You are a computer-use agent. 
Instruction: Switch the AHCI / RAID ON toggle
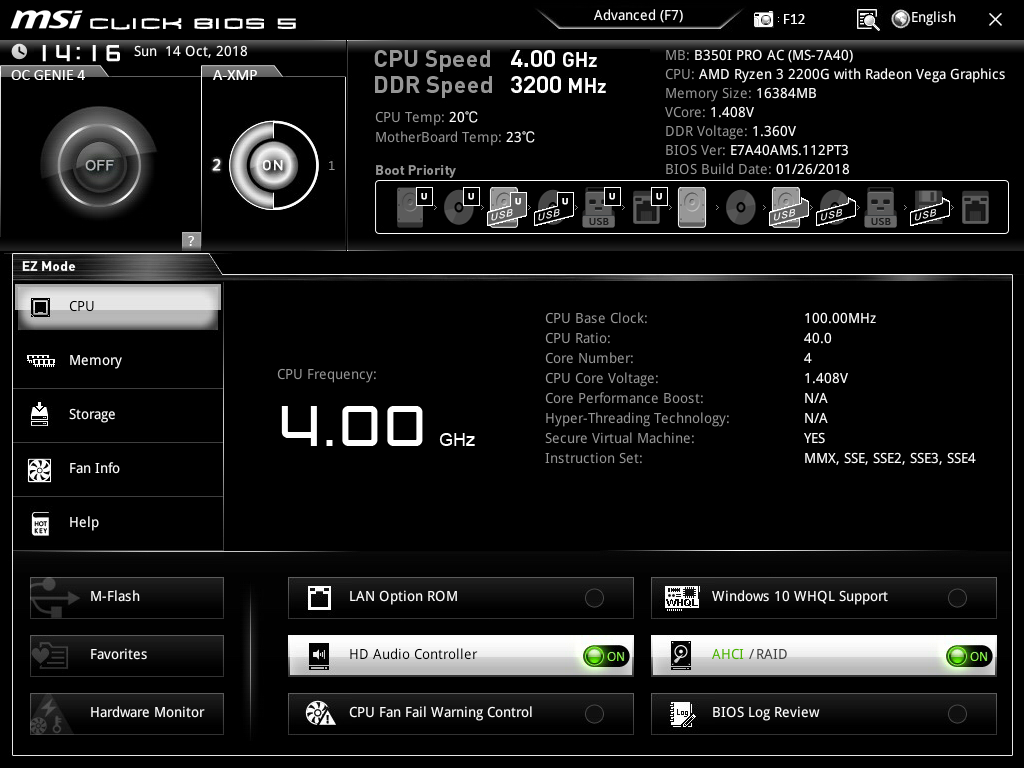969,656
